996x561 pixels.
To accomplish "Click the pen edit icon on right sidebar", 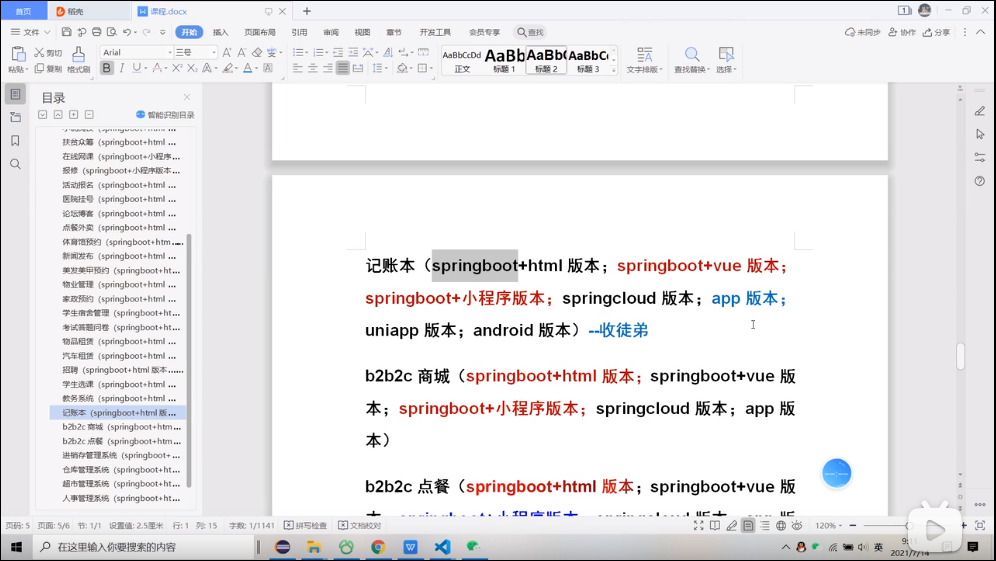I will [979, 111].
